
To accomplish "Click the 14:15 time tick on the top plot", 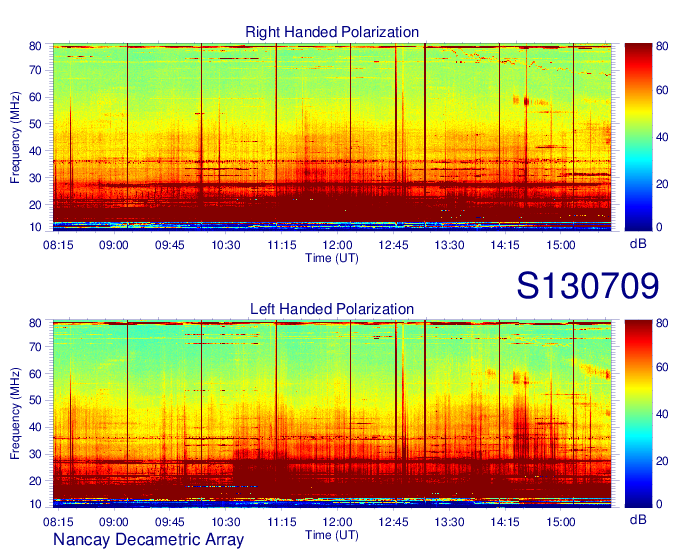I will 505,245.
